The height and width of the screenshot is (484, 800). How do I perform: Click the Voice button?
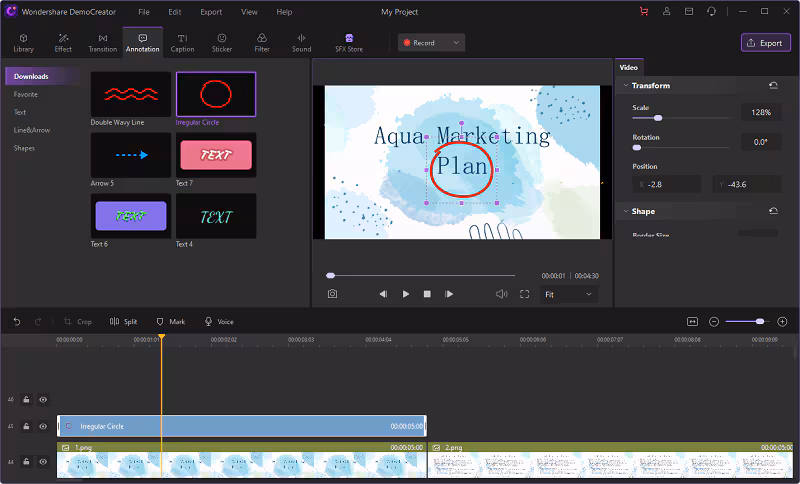(219, 321)
